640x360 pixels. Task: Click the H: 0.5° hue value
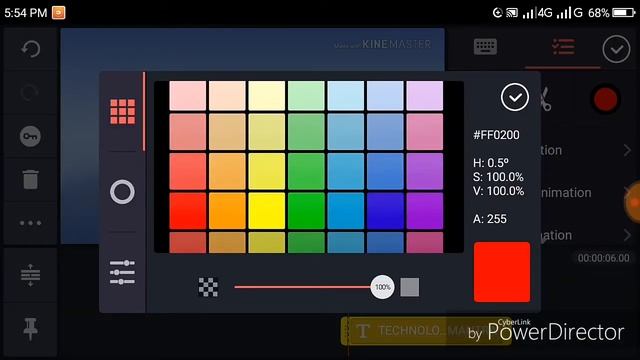[491, 163]
